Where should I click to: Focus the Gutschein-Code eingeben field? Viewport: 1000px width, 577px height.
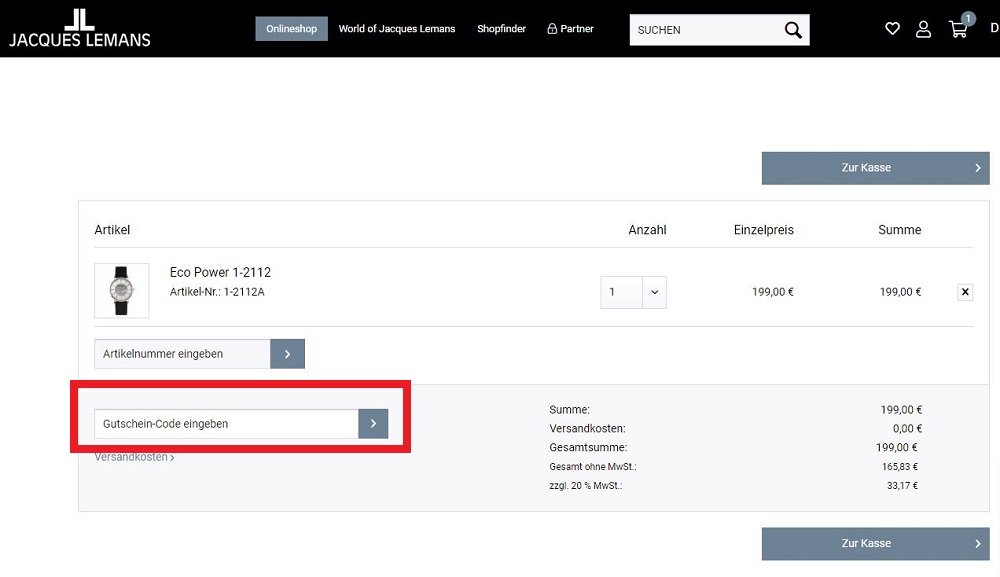pos(226,423)
